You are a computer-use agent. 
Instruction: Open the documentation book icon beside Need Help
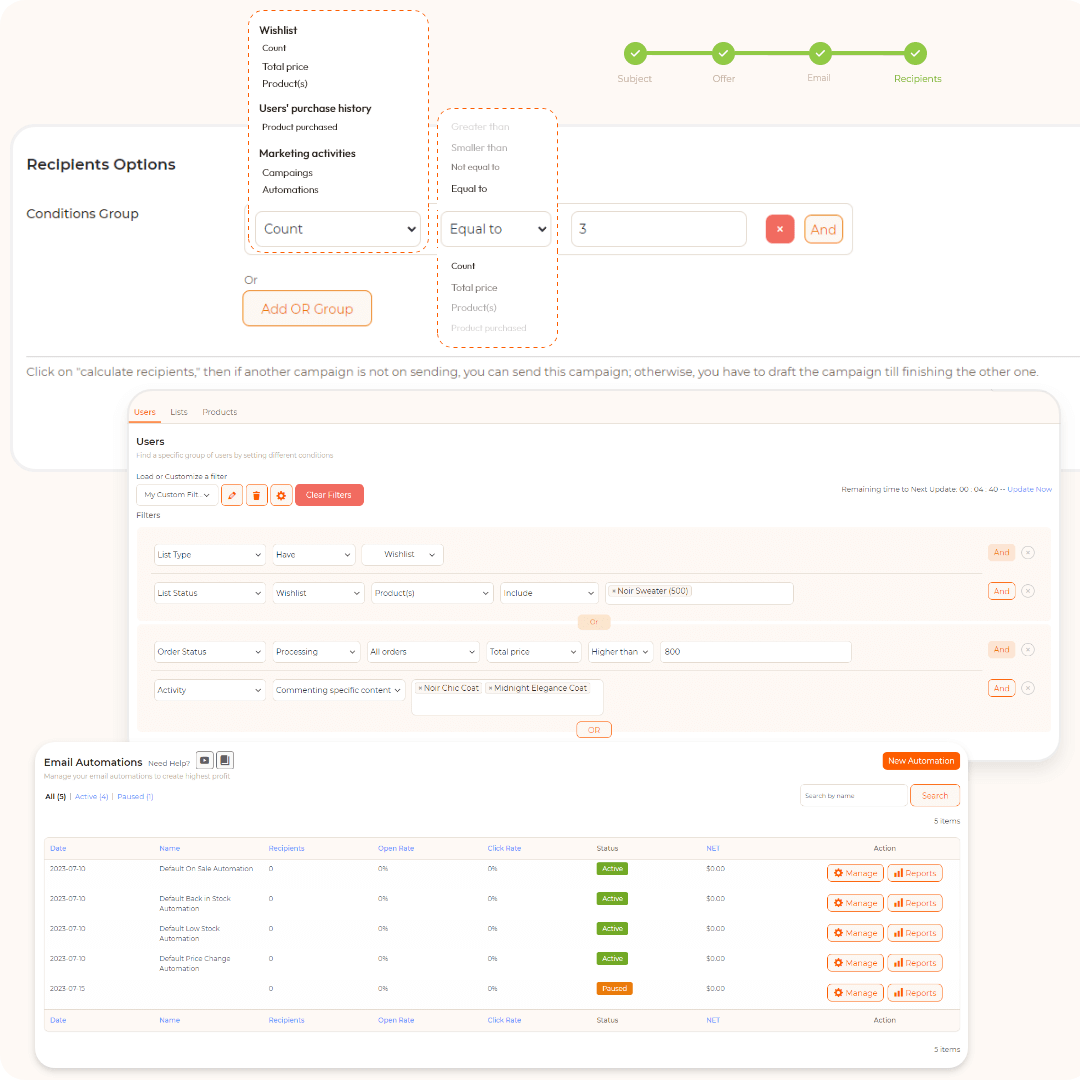point(225,761)
